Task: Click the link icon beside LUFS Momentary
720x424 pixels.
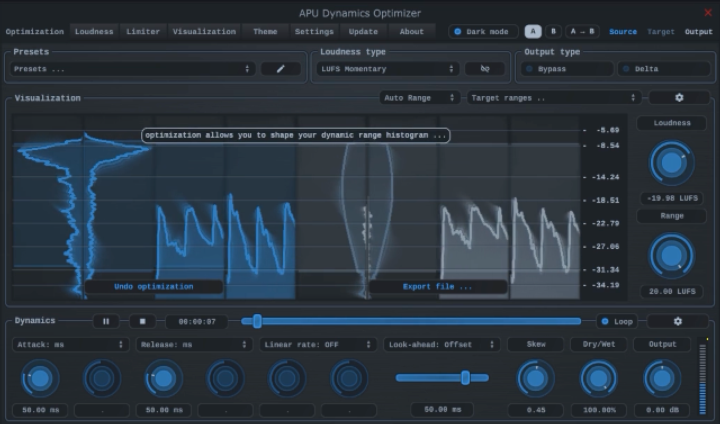Action: 485,69
